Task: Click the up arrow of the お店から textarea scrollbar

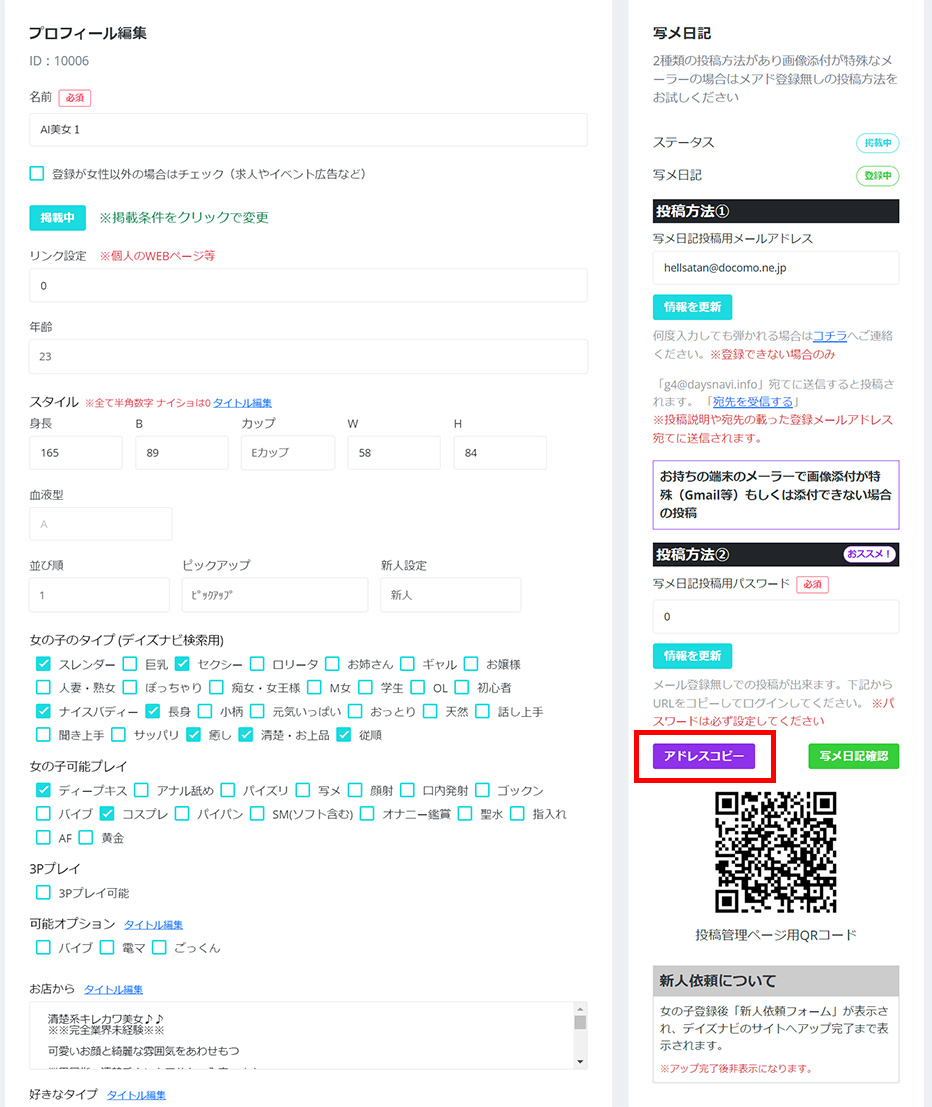Action: 579,1010
